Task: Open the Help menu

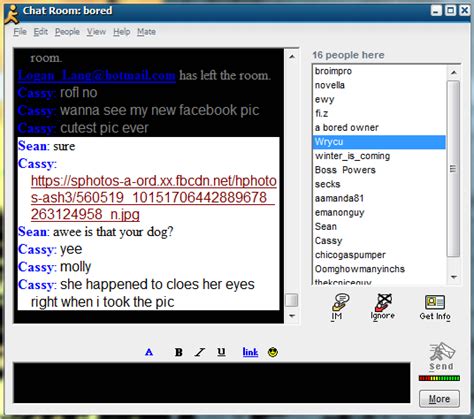Action: [122, 32]
